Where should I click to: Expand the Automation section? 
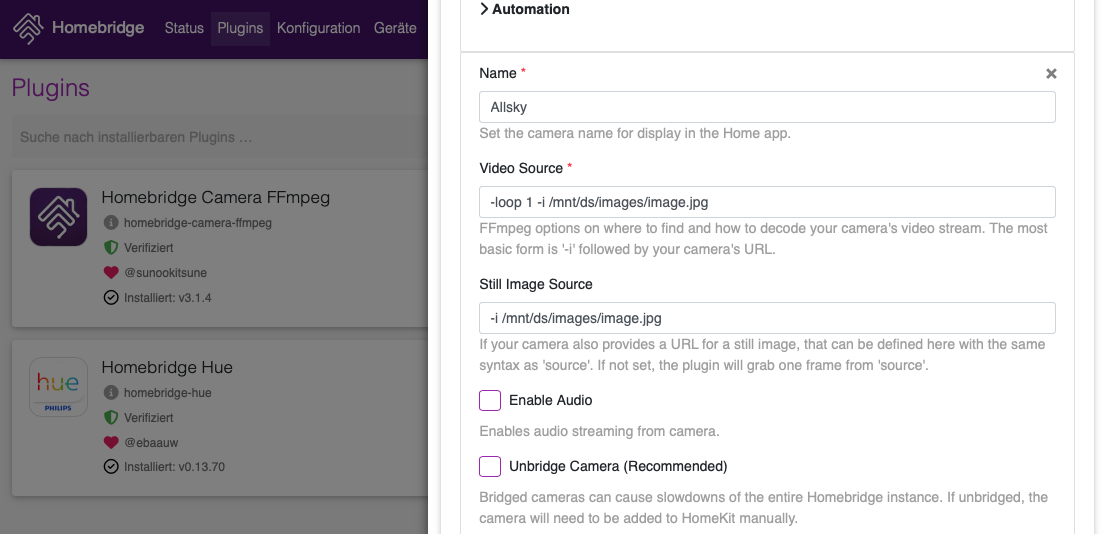pos(524,9)
